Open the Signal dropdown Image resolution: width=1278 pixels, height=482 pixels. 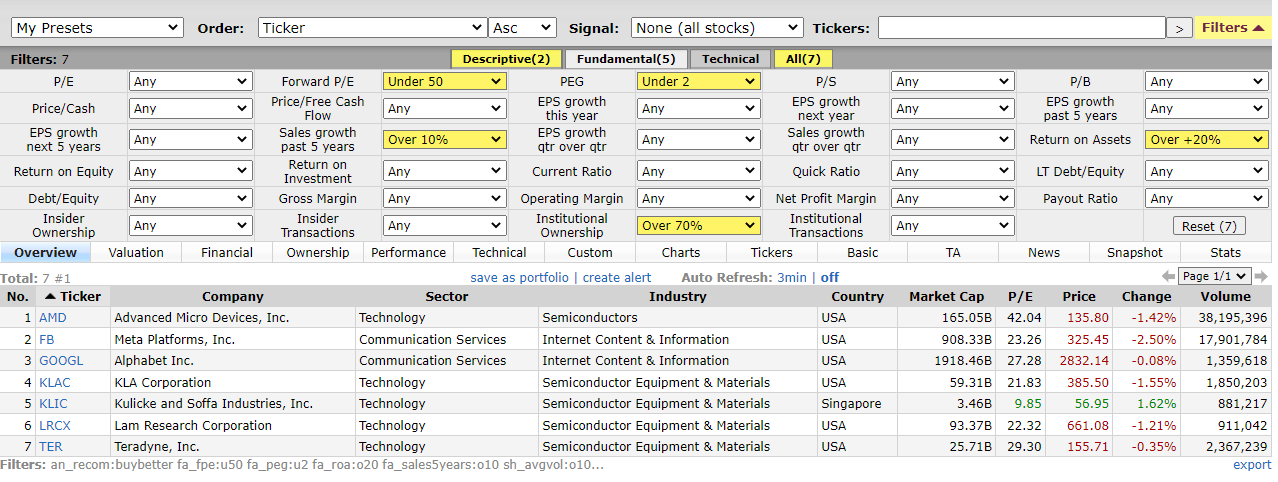tap(716, 28)
